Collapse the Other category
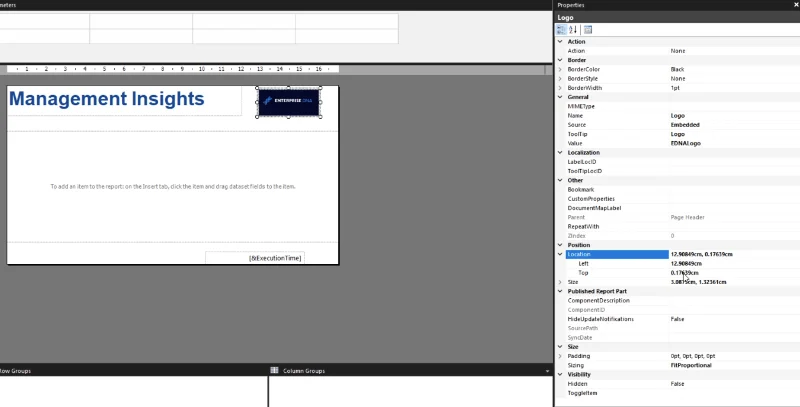 [560, 180]
